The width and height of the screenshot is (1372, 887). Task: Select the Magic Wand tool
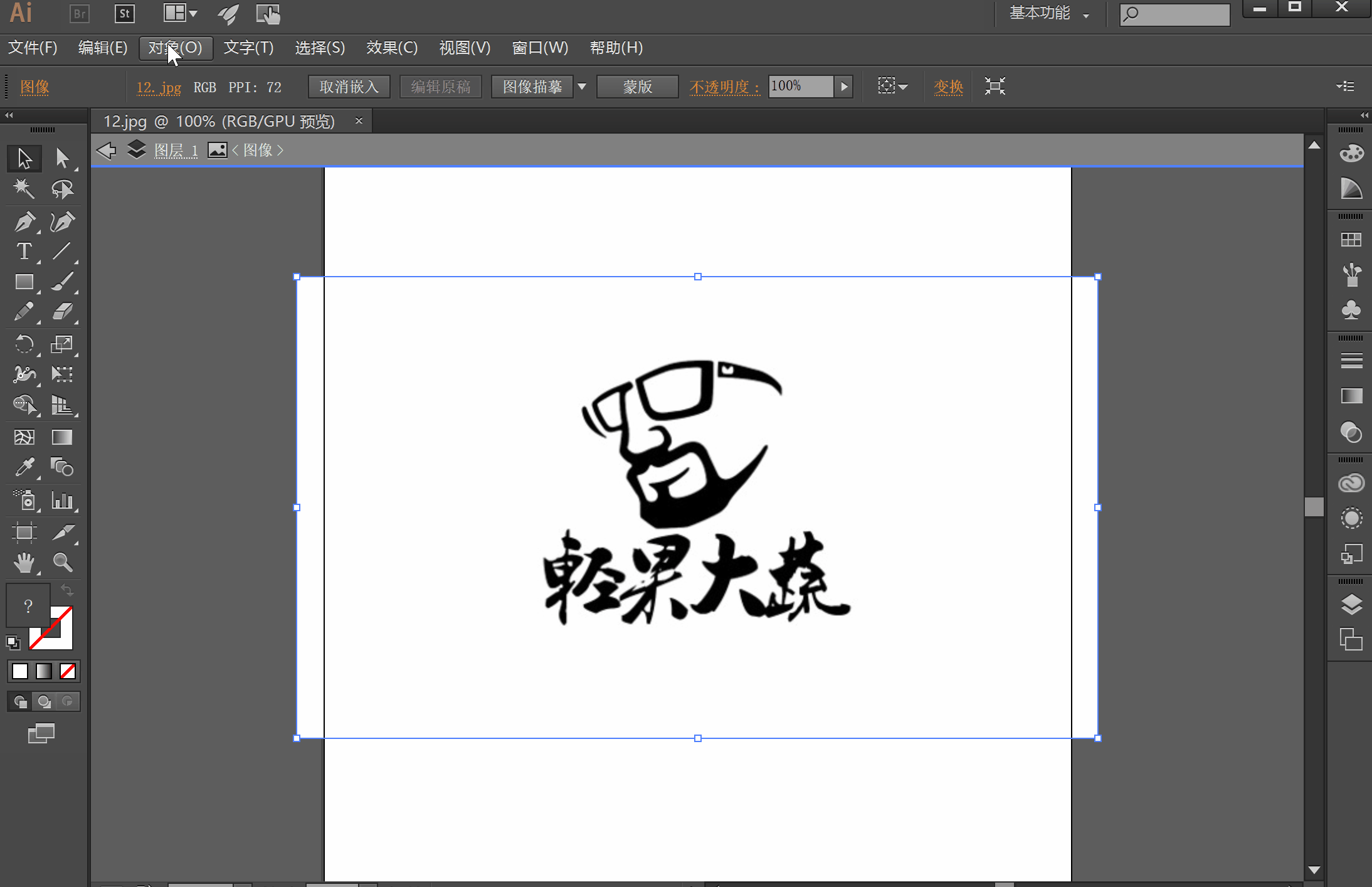point(24,189)
